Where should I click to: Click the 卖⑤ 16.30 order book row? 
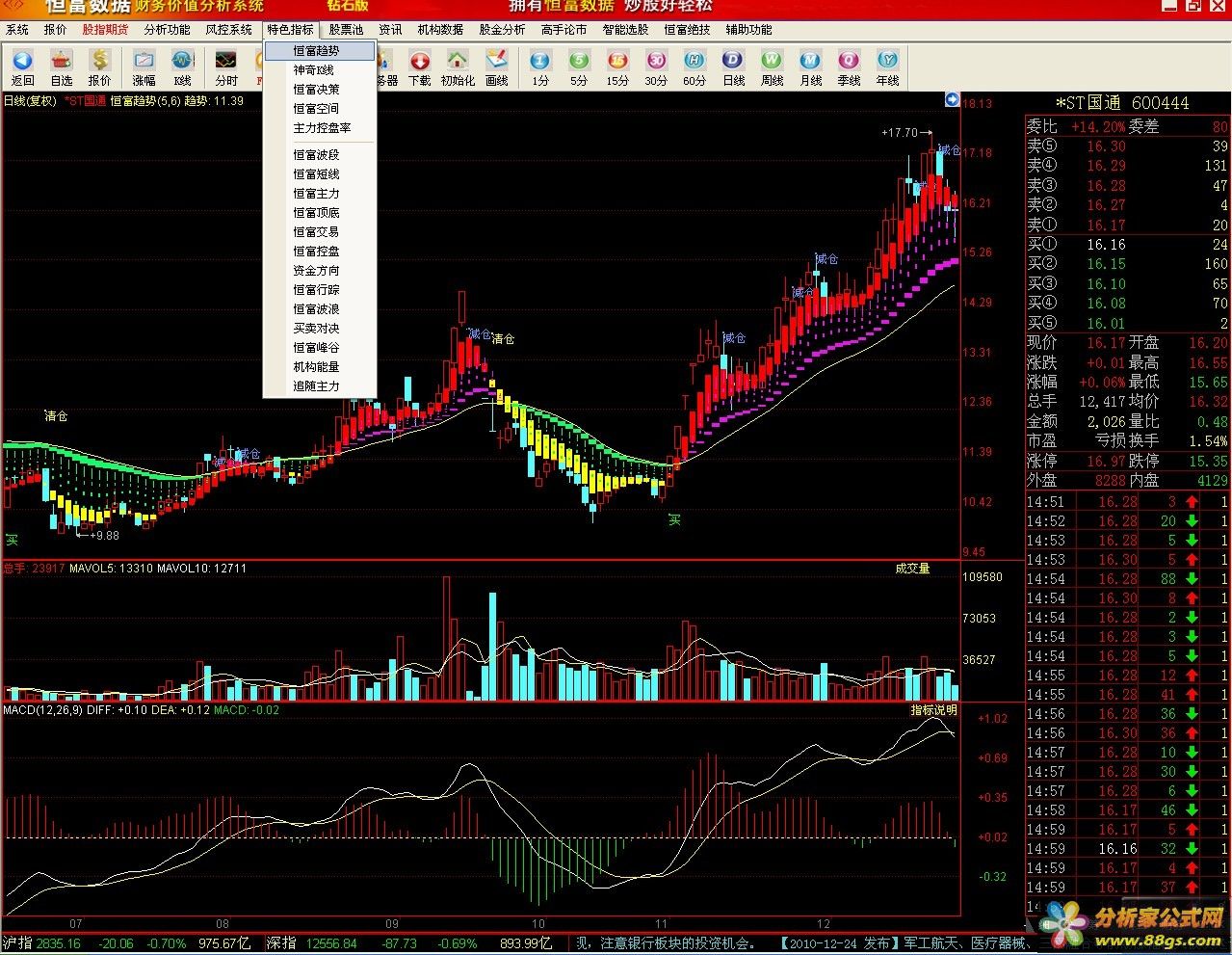(x=1127, y=146)
